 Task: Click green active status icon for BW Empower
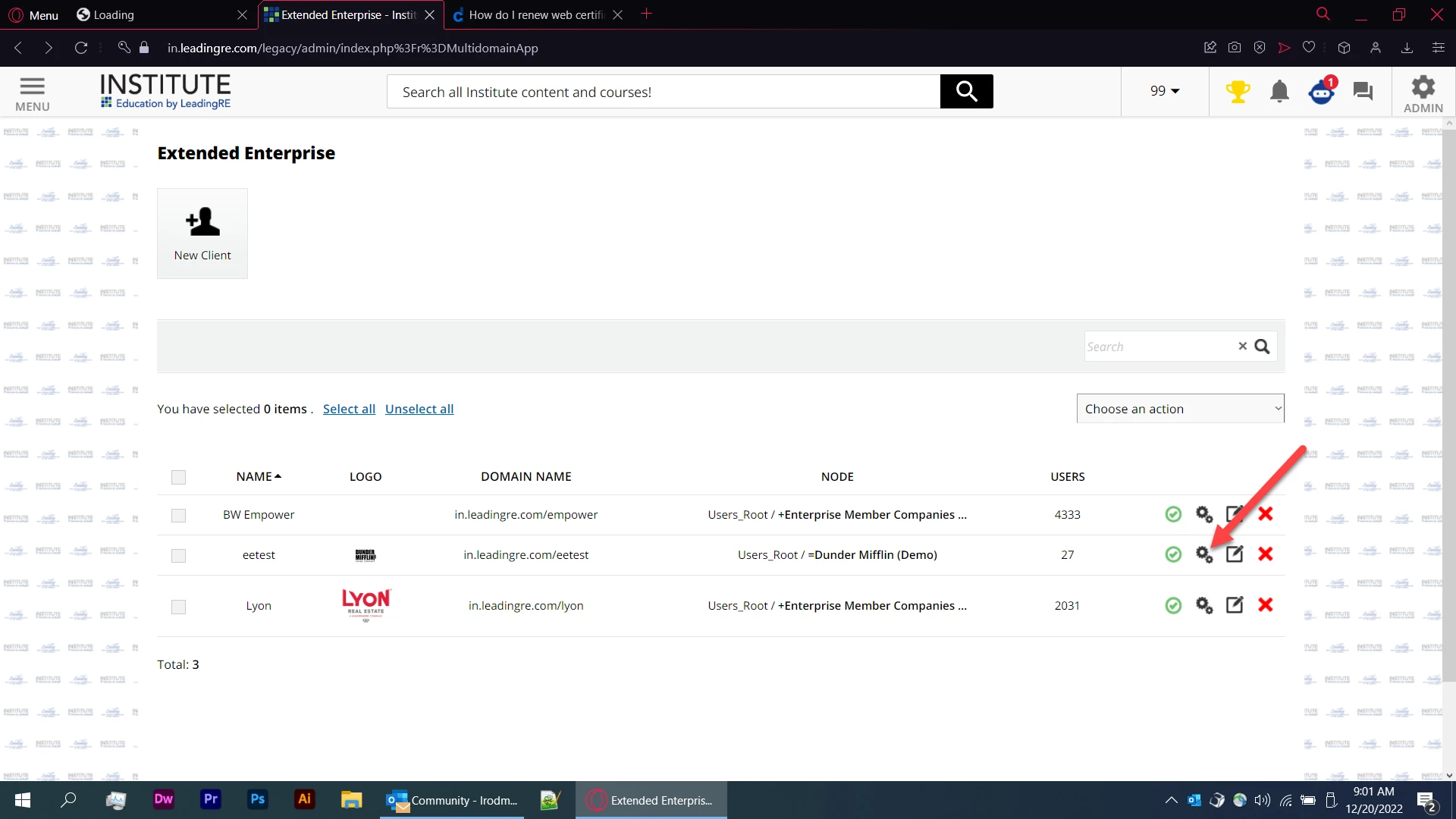click(x=1173, y=514)
